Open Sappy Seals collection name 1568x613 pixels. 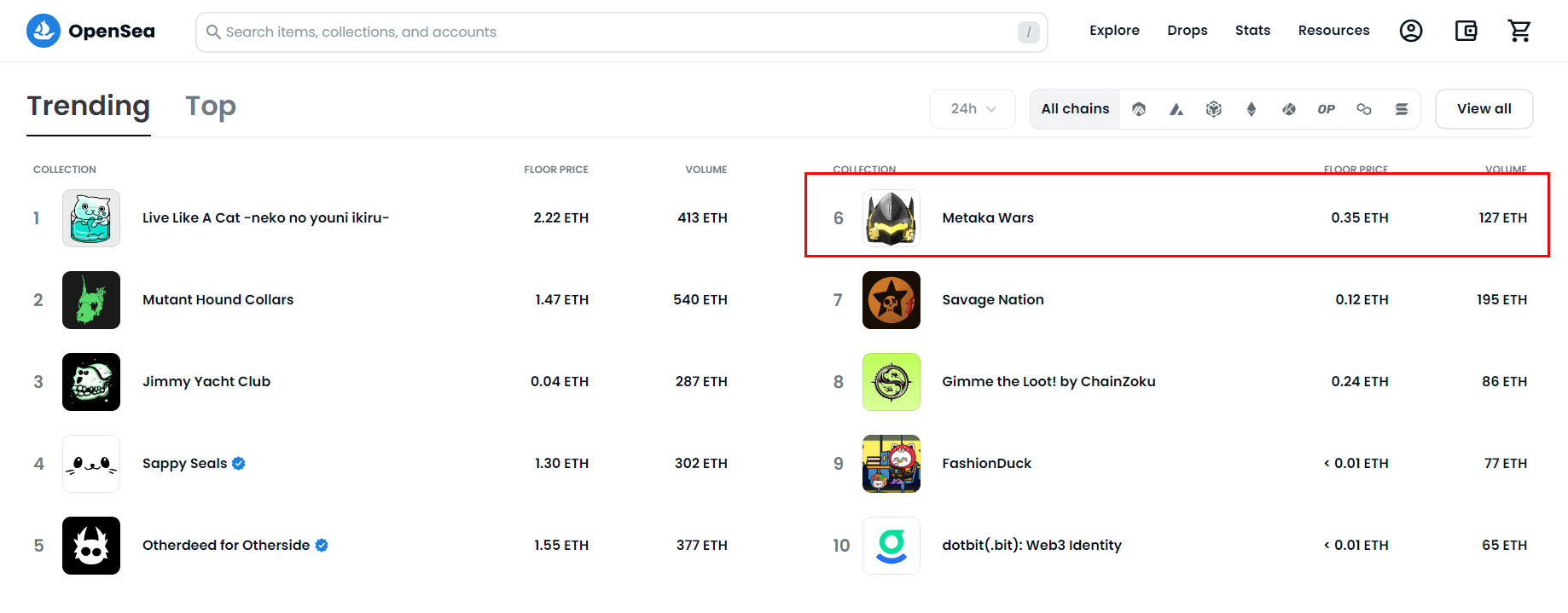pyautogui.click(x=184, y=464)
